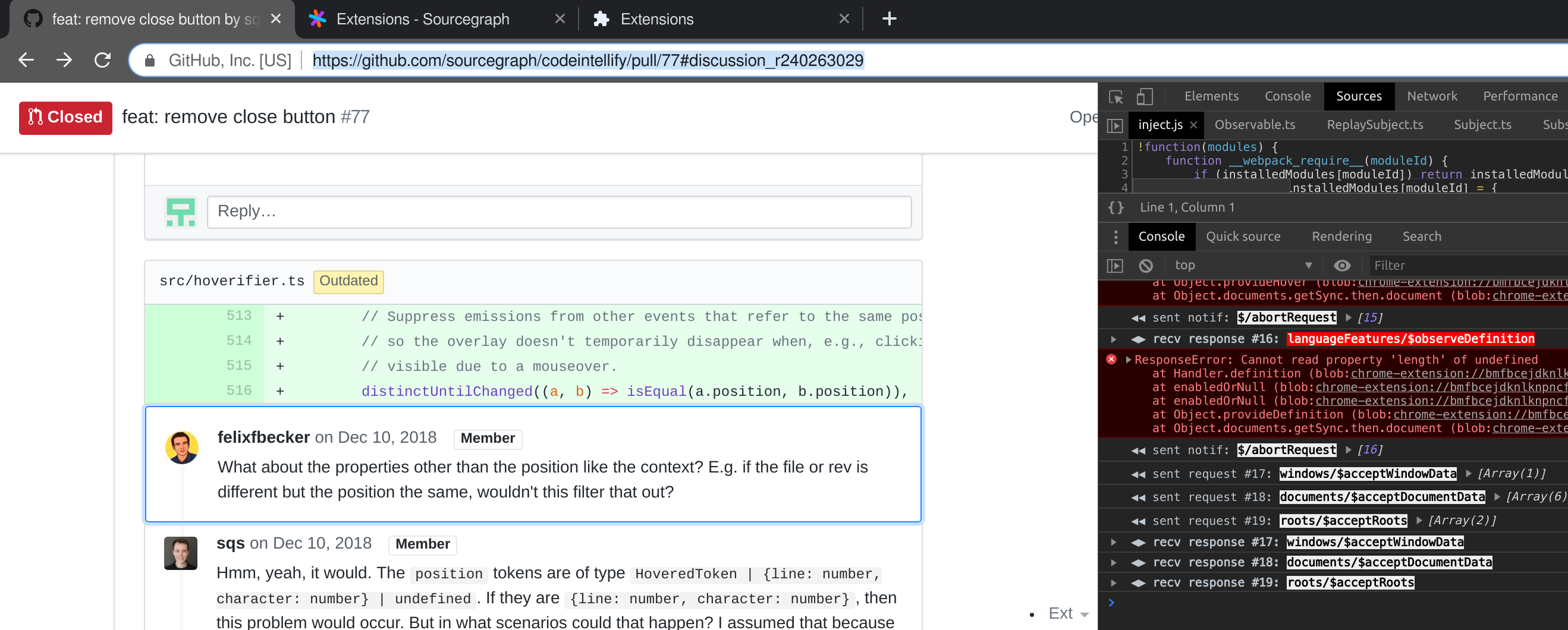Select the drawer Console tab
The image size is (1568, 630).
coord(1161,236)
